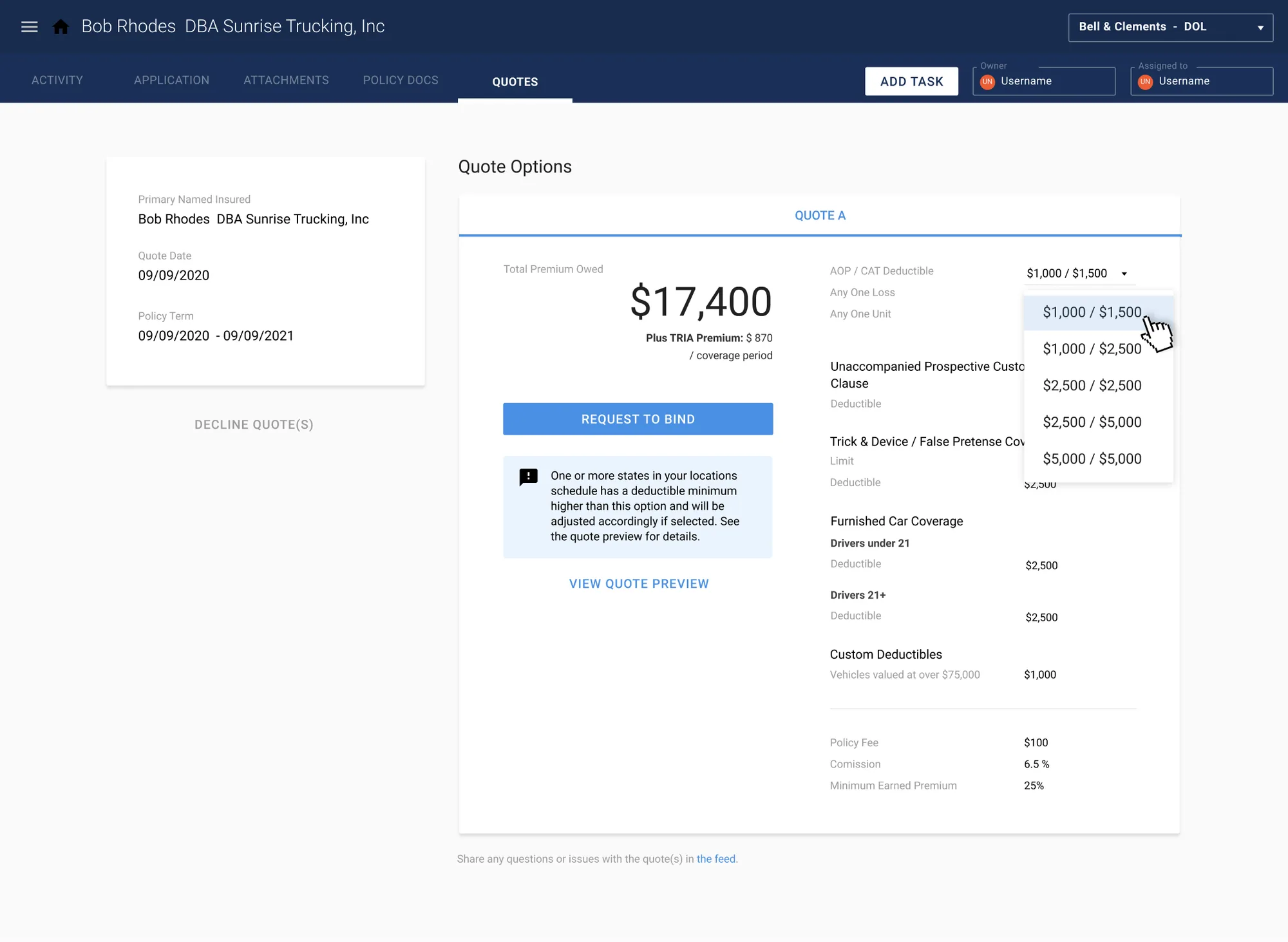Viewport: 1288px width, 942px height.
Task: Open View Quote Preview
Action: (x=639, y=584)
